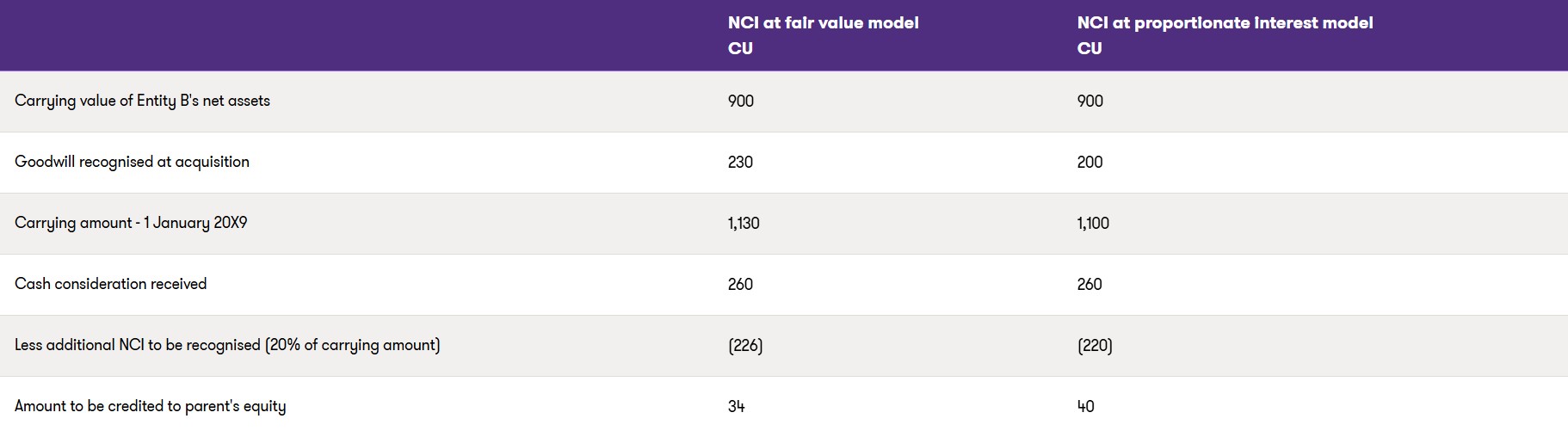Viewport: 1568px width, 431px height.
Task: Click the 'NCI at proportionate interest model' header
Action: [1225, 23]
